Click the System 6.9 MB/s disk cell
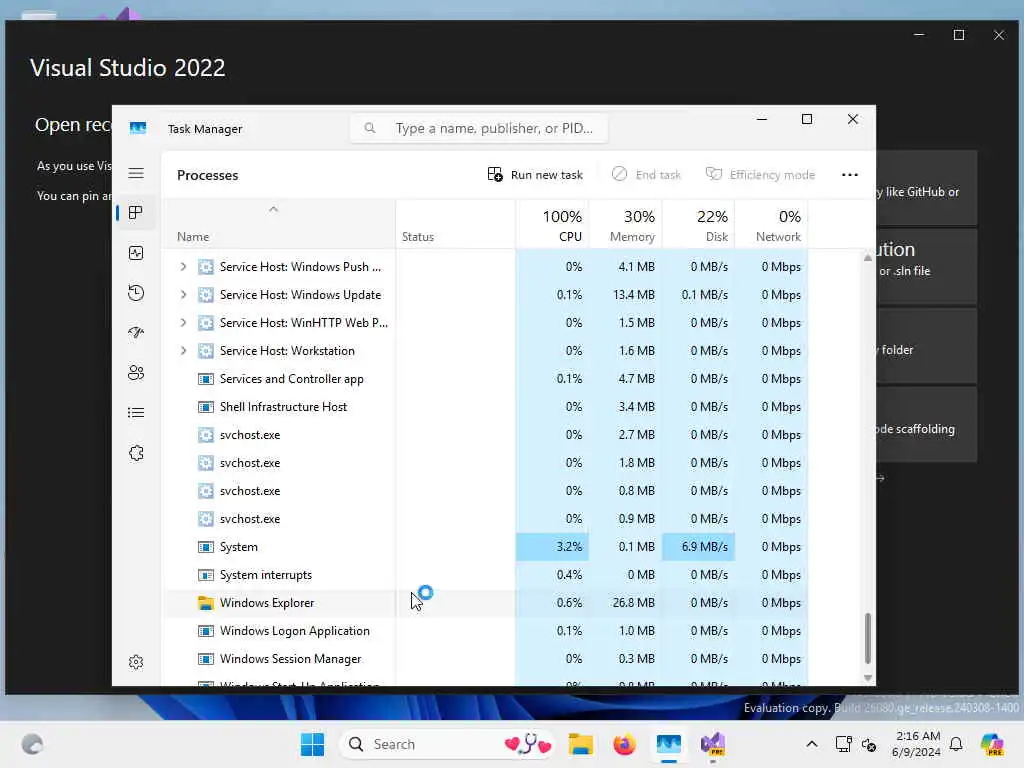The height and width of the screenshot is (768, 1024). point(699,547)
